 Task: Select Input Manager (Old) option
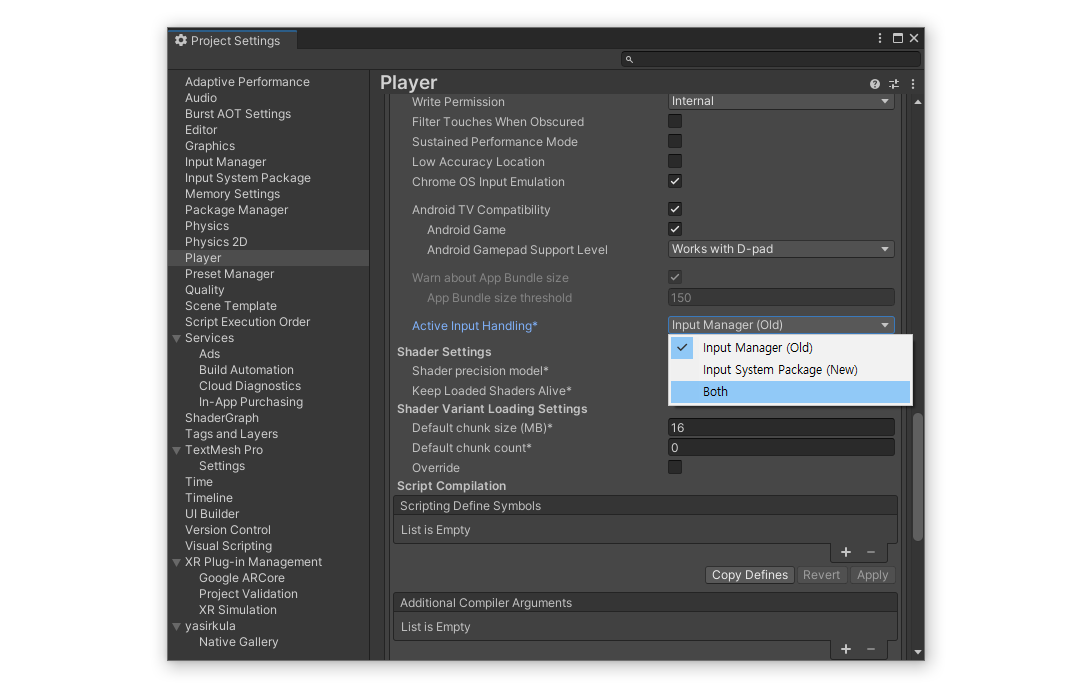[790, 347]
